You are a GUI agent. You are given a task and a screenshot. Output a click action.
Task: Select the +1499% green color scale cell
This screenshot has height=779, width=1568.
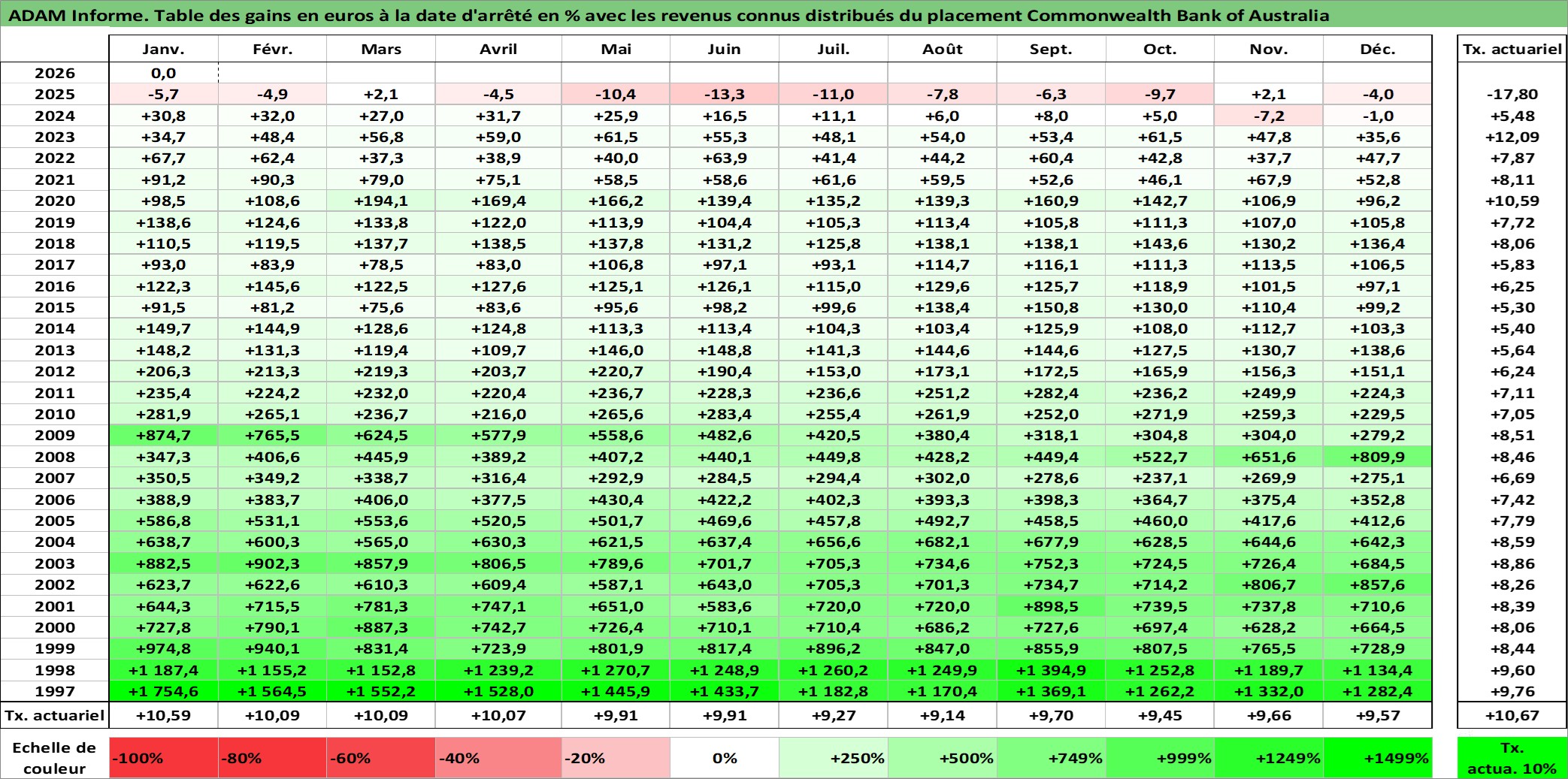click(1378, 758)
